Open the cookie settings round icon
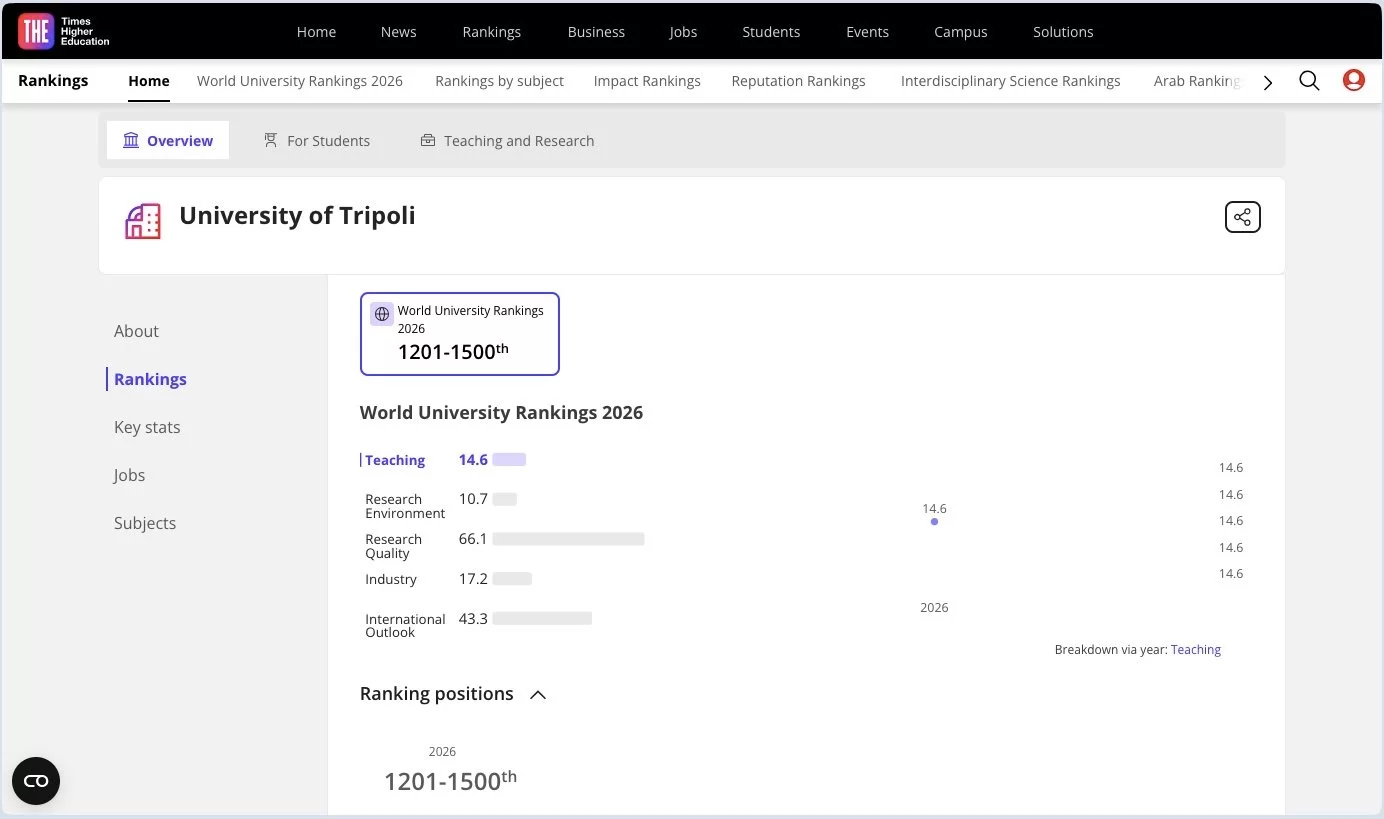Screen dimensions: 1384x819 pyautogui.click(x=36, y=781)
